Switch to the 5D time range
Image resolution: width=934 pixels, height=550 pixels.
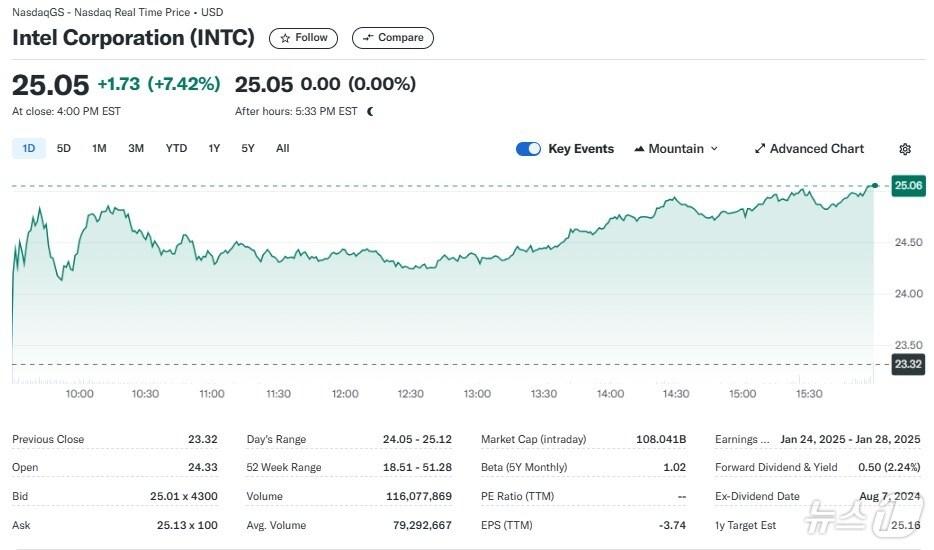click(x=64, y=148)
